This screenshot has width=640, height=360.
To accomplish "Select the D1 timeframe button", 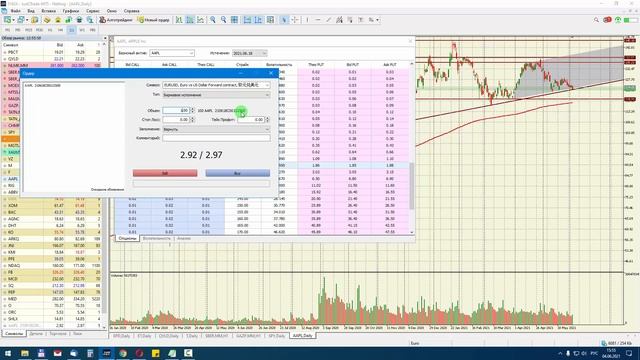I will click(71, 30).
